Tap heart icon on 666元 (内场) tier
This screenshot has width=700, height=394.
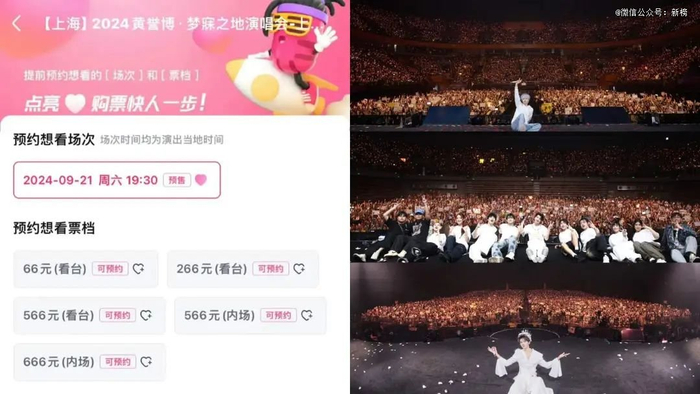coord(146,361)
